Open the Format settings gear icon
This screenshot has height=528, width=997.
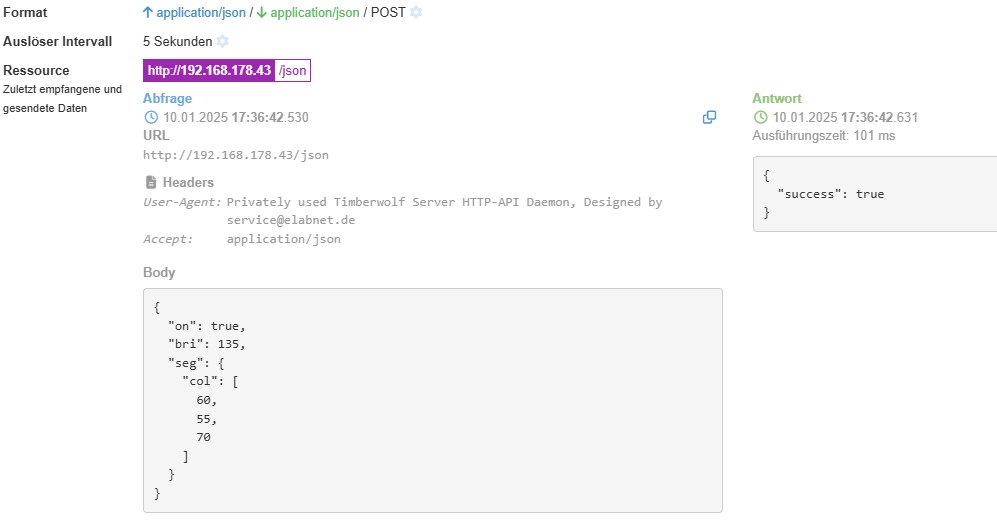(x=416, y=12)
